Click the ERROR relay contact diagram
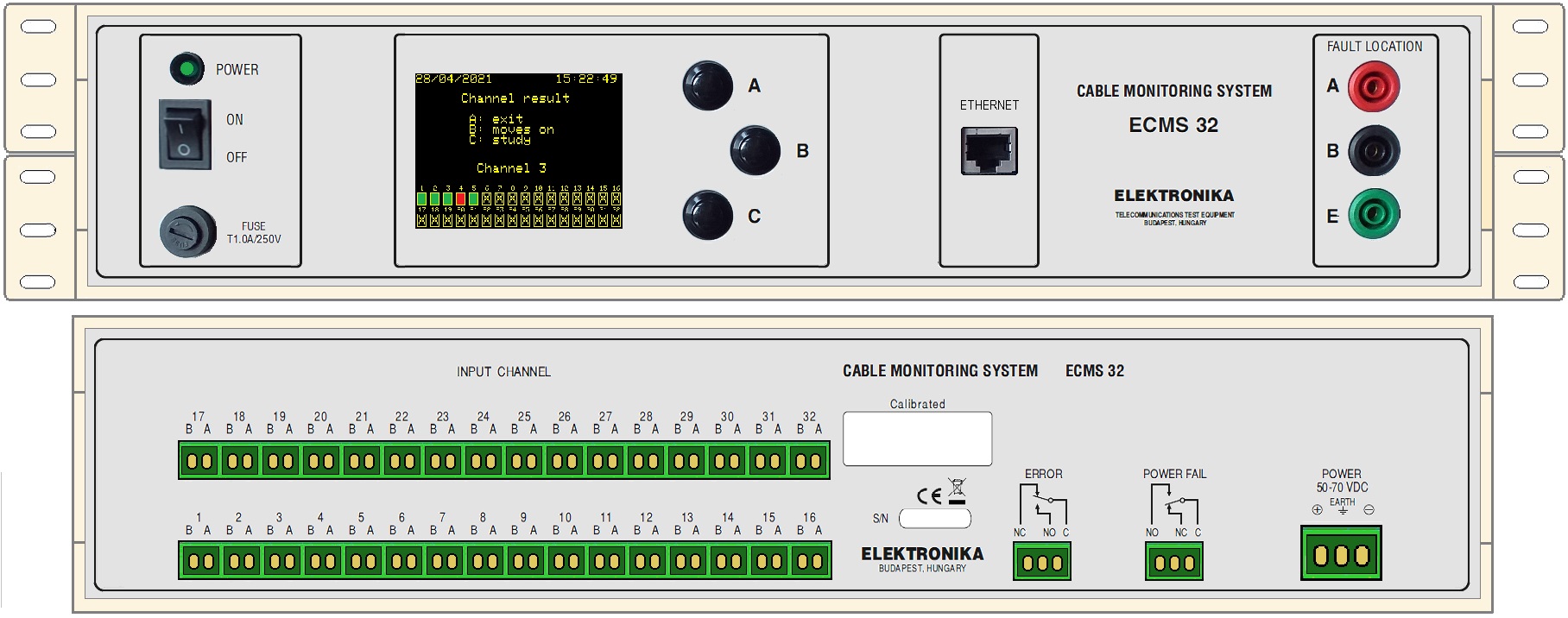This screenshot has height=618, width=1568. click(1043, 504)
